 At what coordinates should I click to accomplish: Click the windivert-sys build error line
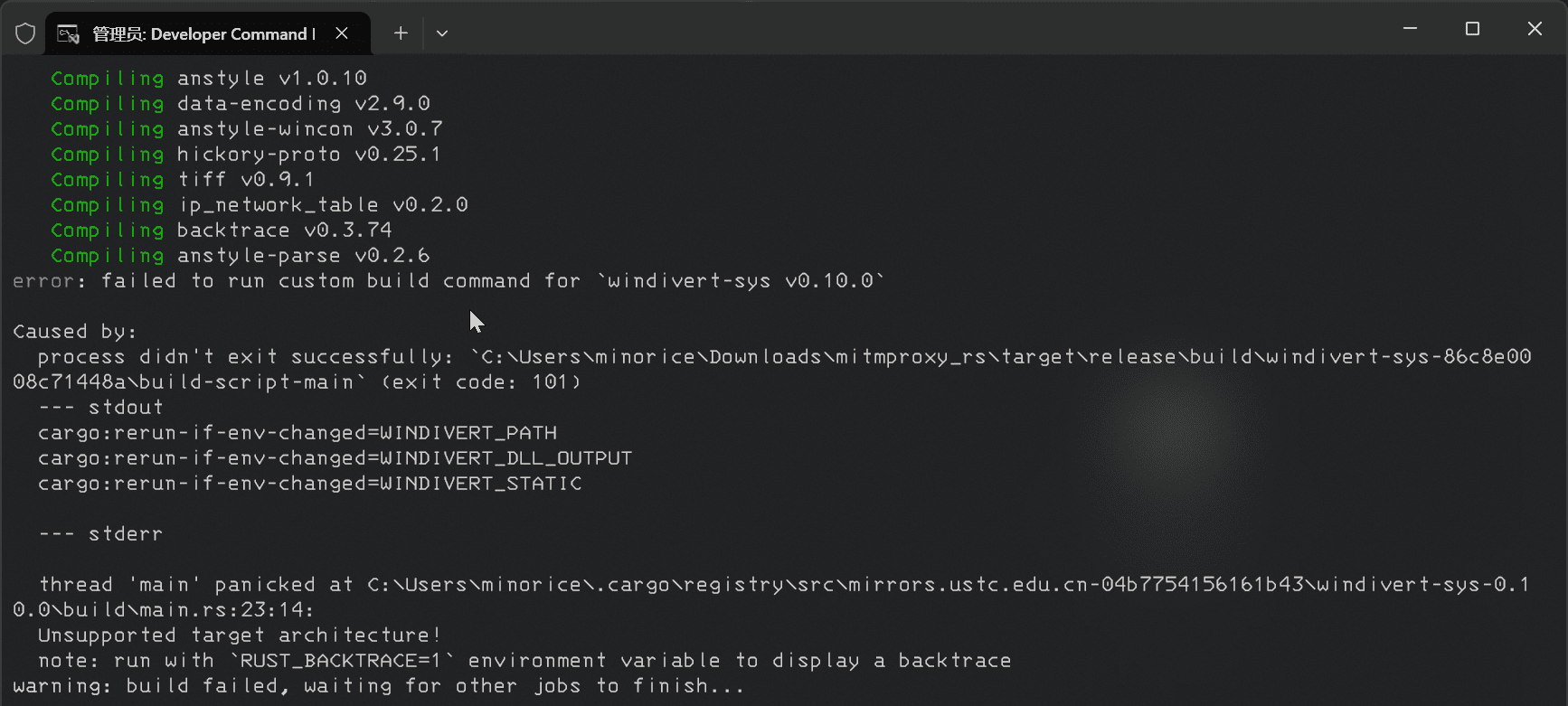448,281
